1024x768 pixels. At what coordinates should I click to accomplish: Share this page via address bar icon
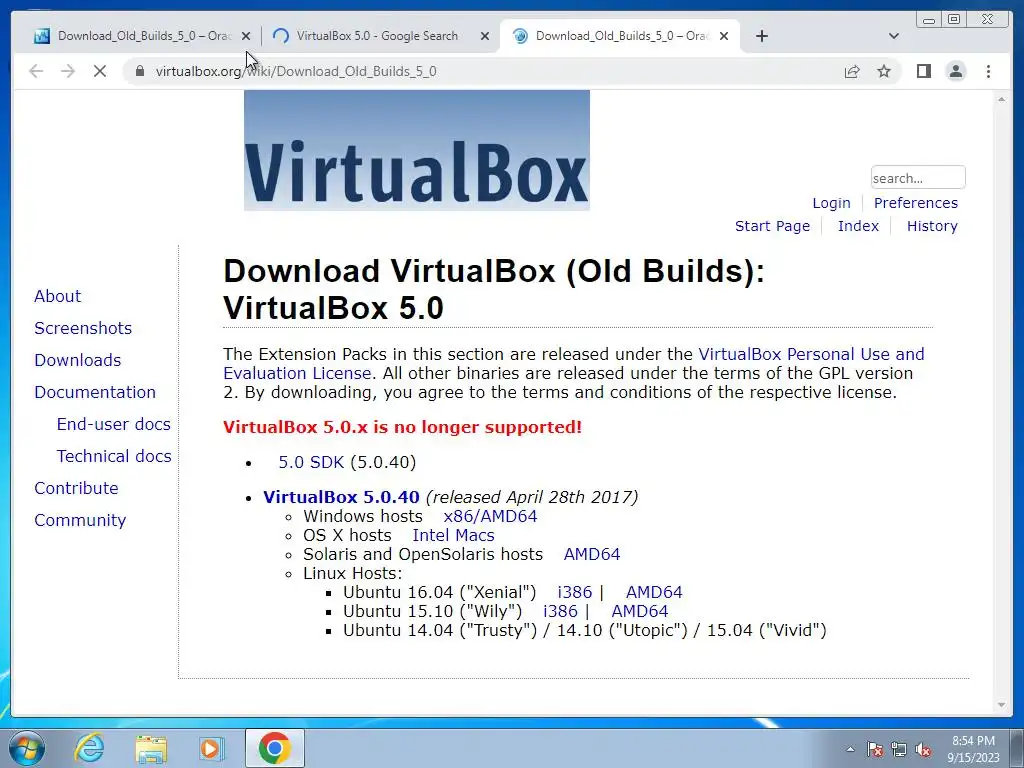852,71
